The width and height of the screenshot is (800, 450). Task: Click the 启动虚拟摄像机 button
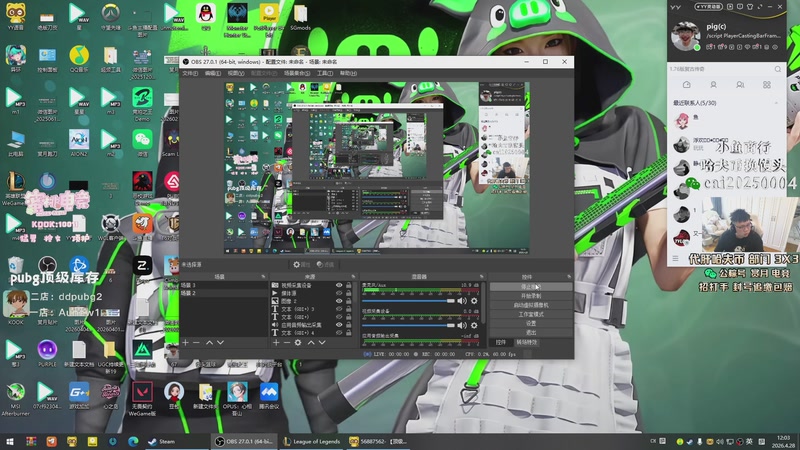tap(531, 305)
